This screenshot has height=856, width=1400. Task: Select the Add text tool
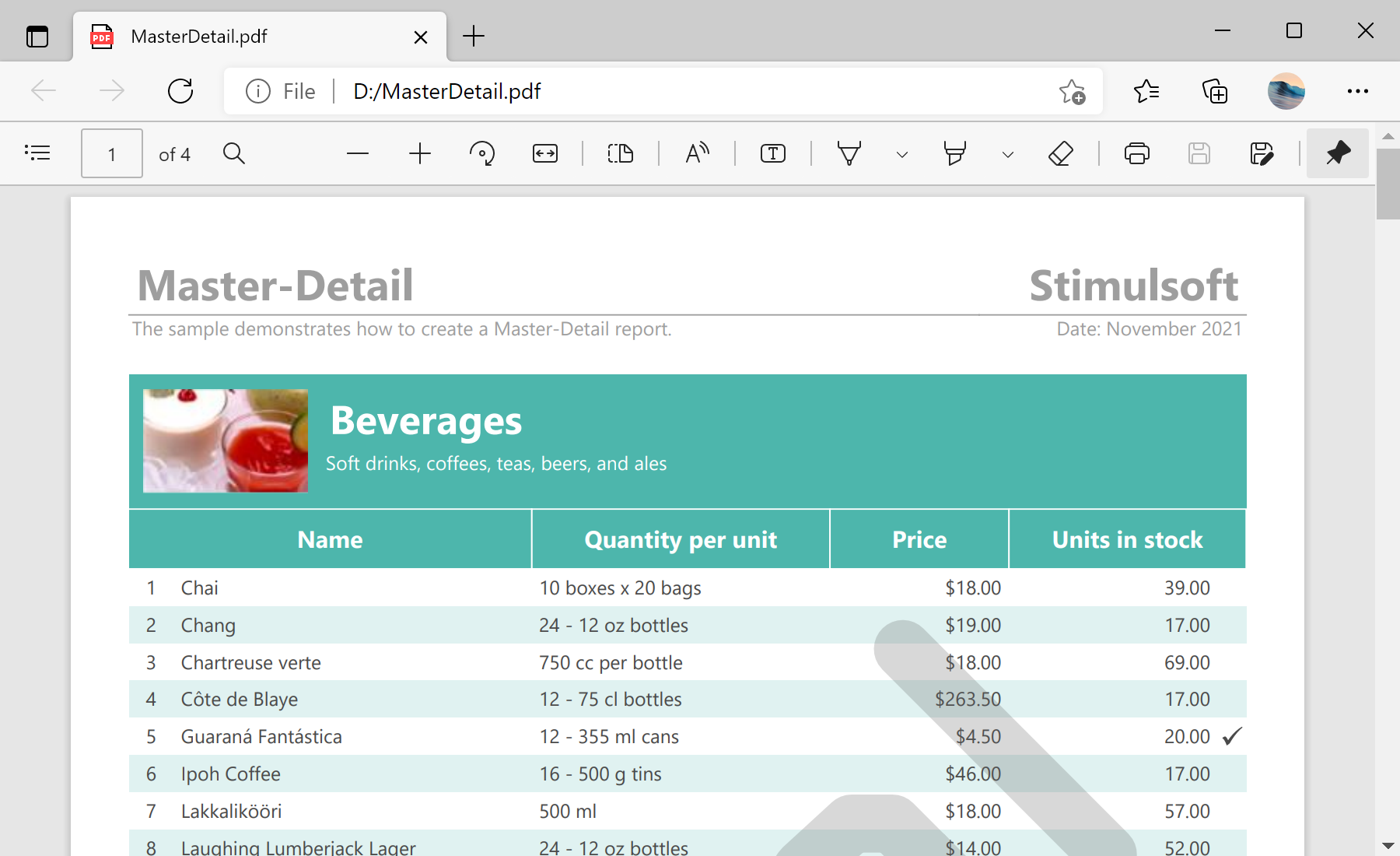(x=773, y=153)
